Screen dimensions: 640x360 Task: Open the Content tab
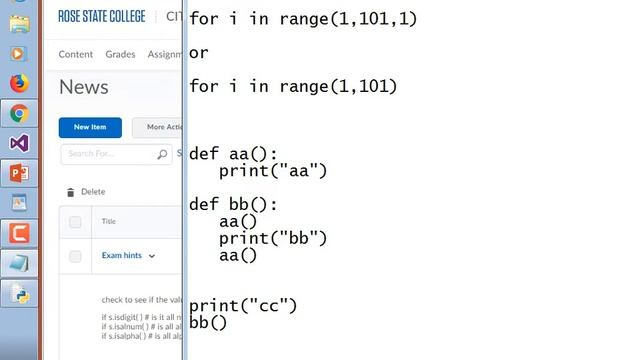click(76, 54)
